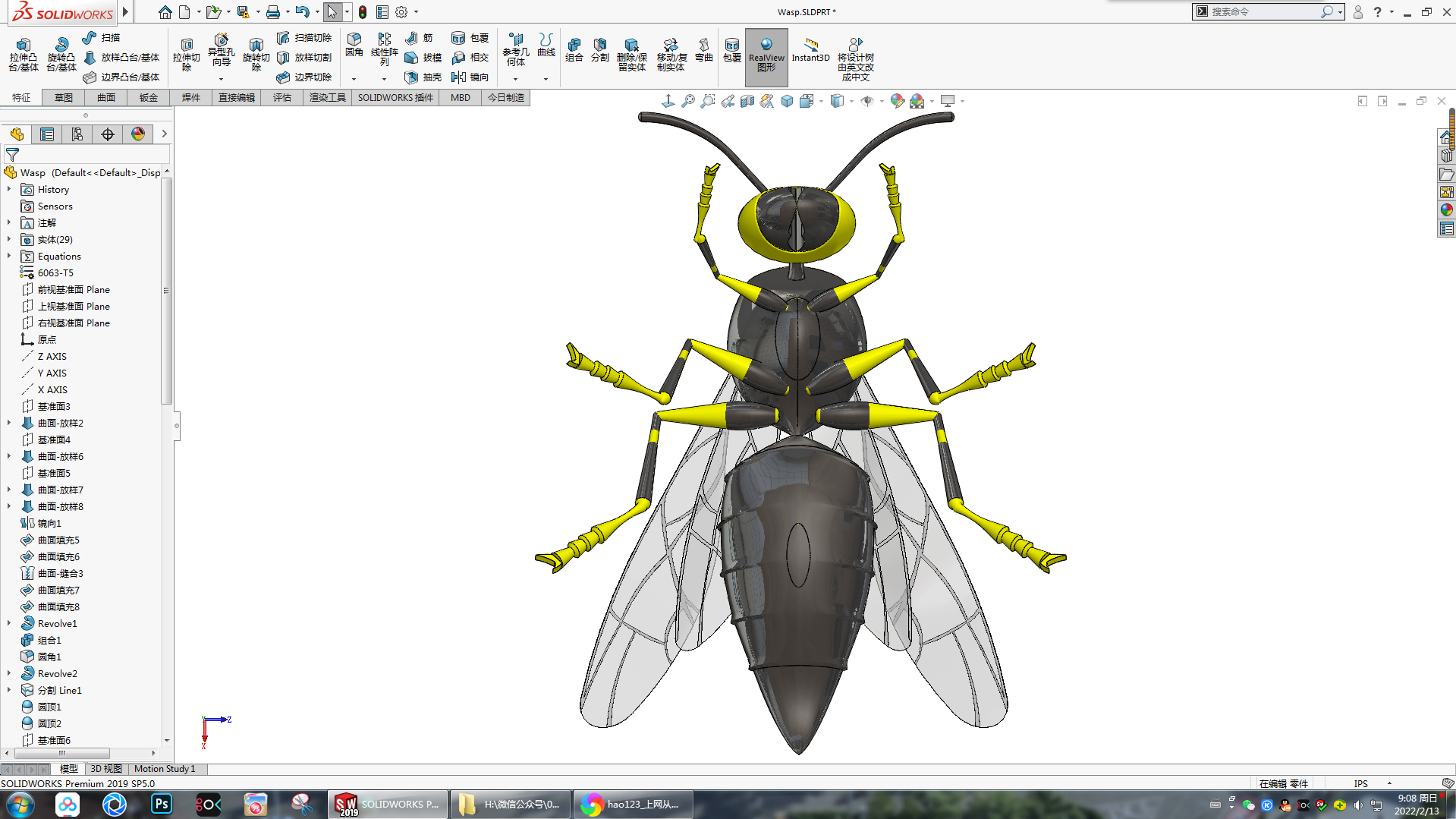Switch to the ConfigurationManager tab
This screenshot has width=1456, height=819.
(77, 134)
